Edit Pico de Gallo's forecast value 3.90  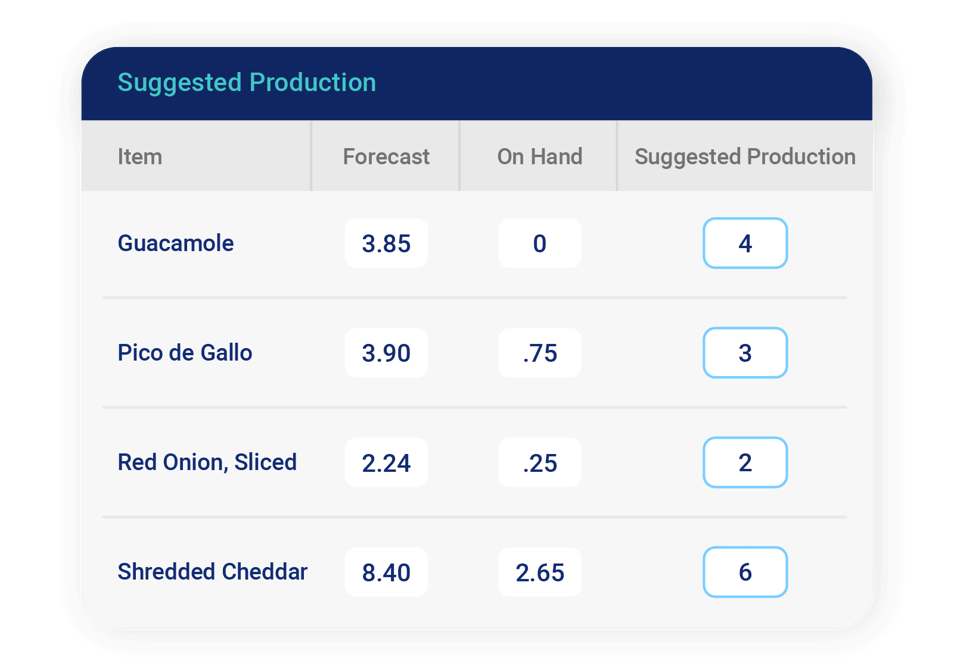[386, 352]
